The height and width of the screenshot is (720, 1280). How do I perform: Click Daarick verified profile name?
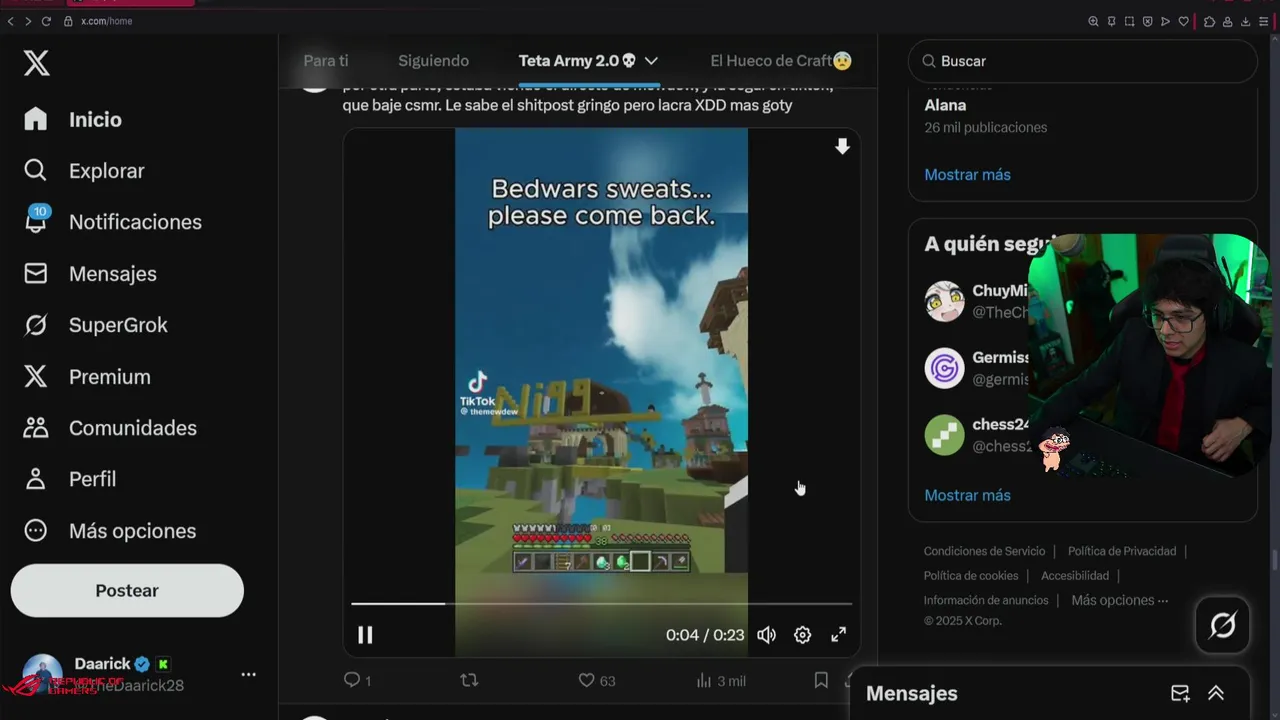pos(102,664)
